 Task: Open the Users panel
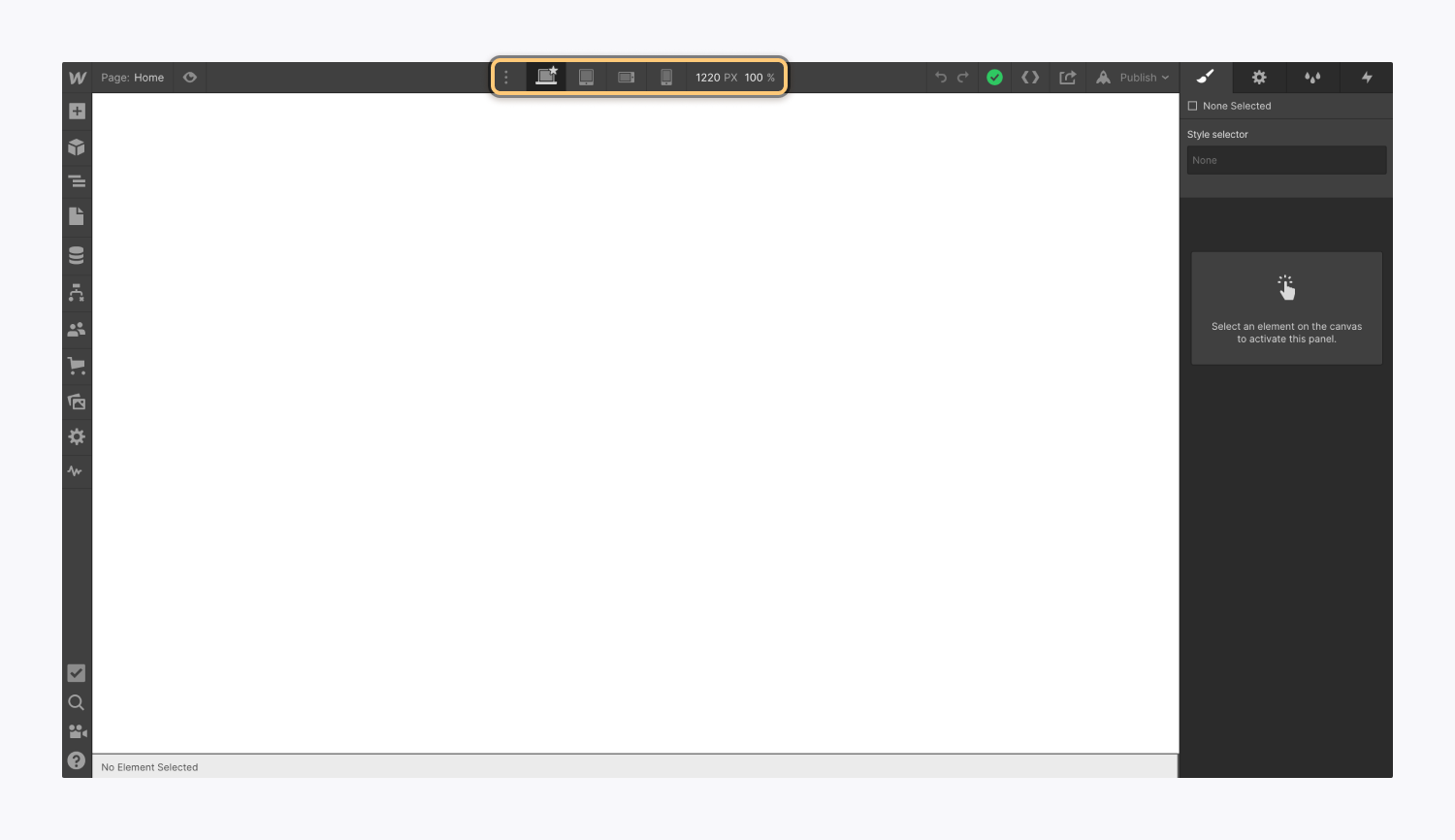pyautogui.click(x=77, y=329)
